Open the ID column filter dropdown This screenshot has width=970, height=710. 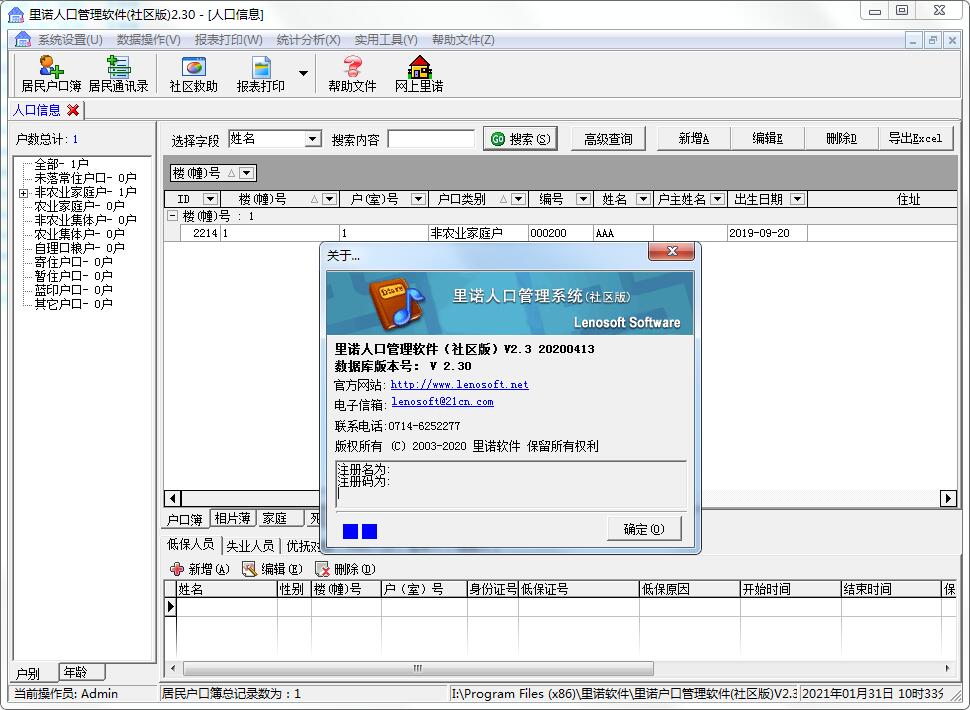click(x=210, y=199)
